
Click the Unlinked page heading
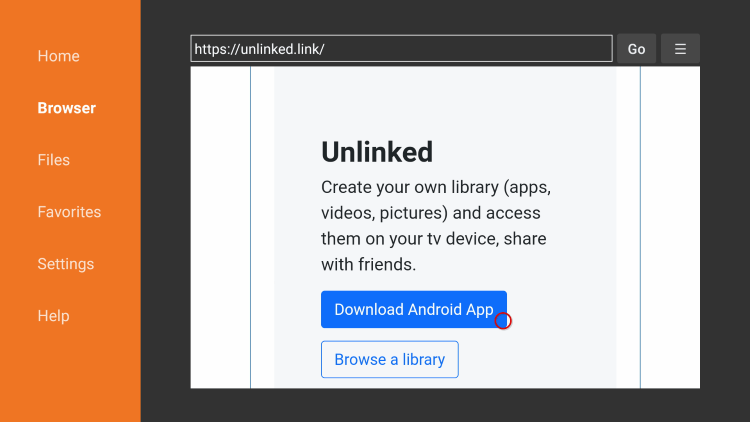[x=377, y=152]
